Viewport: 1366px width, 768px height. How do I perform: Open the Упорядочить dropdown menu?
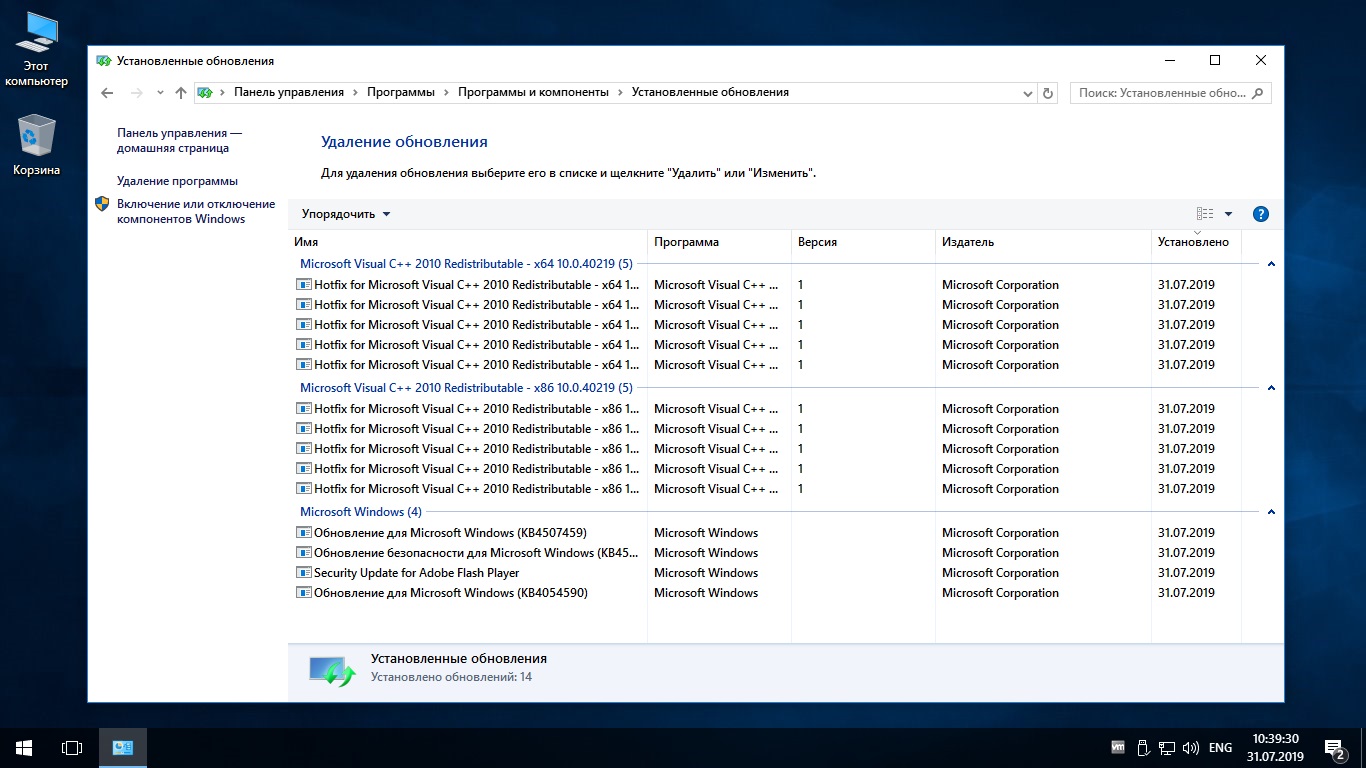pos(346,214)
